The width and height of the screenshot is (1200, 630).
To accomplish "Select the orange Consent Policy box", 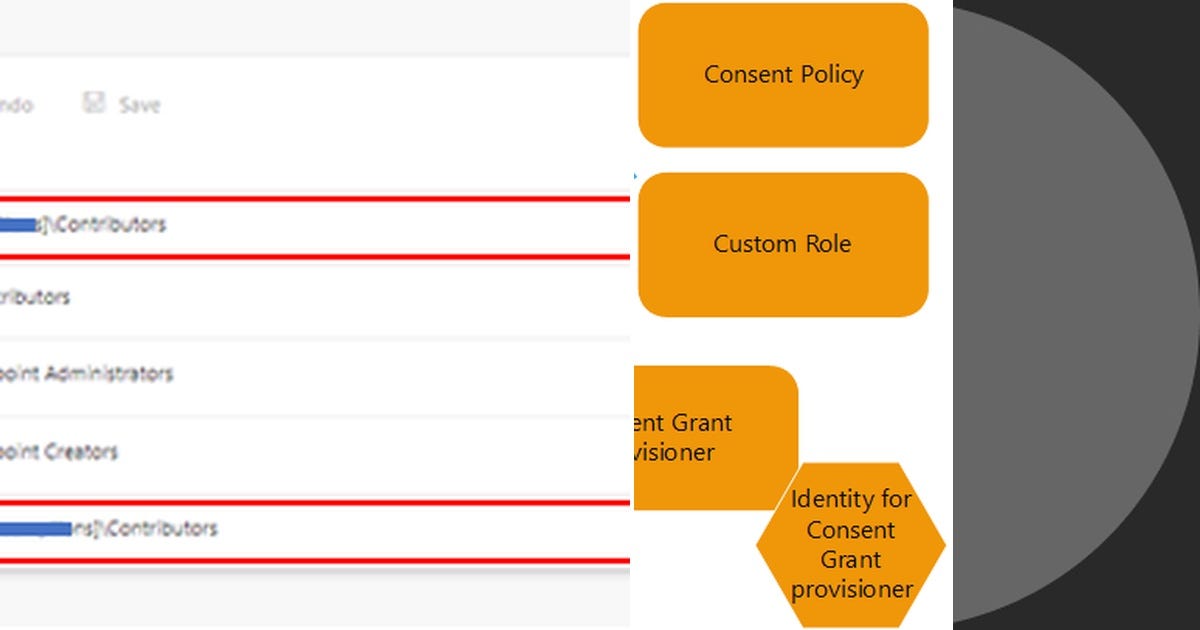I will pyautogui.click(x=783, y=74).
